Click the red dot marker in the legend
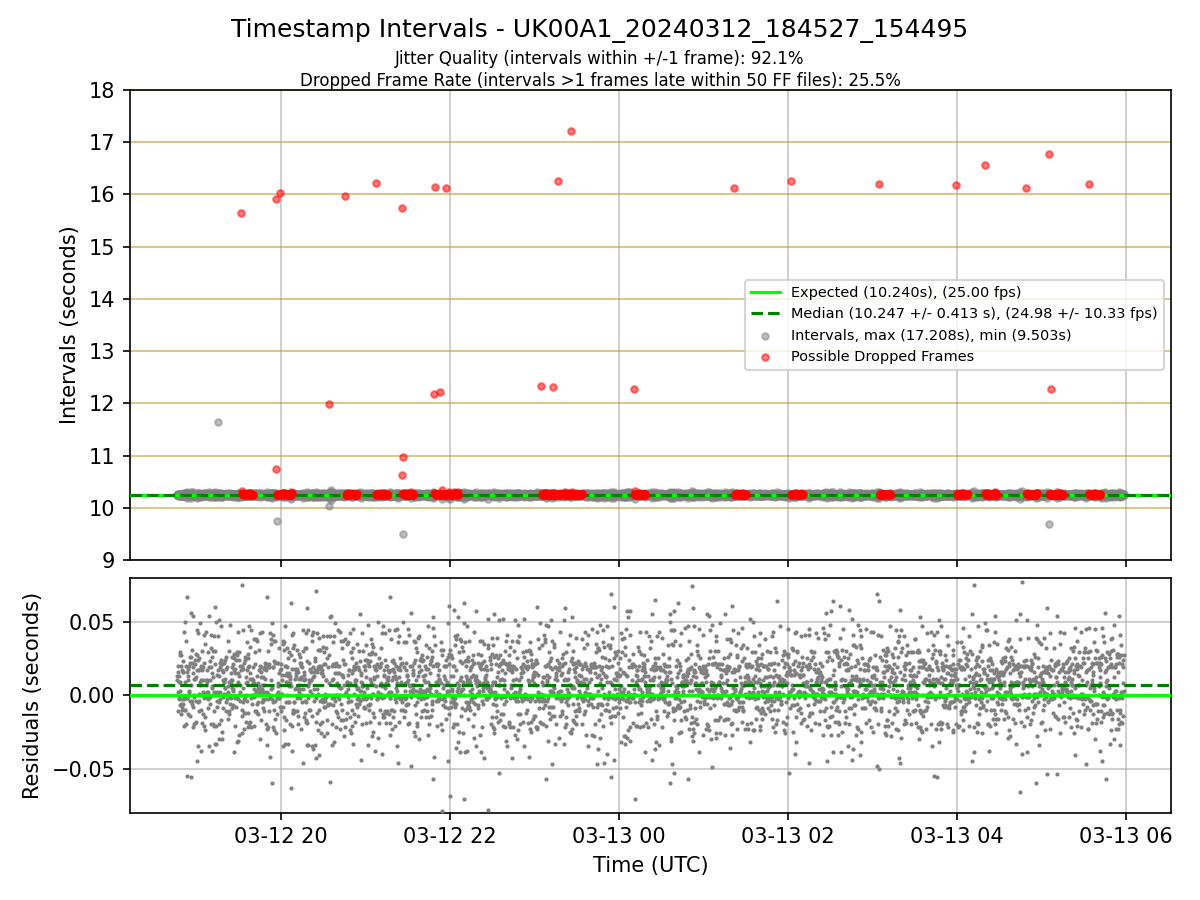This screenshot has width=1200, height=900. coord(765,356)
